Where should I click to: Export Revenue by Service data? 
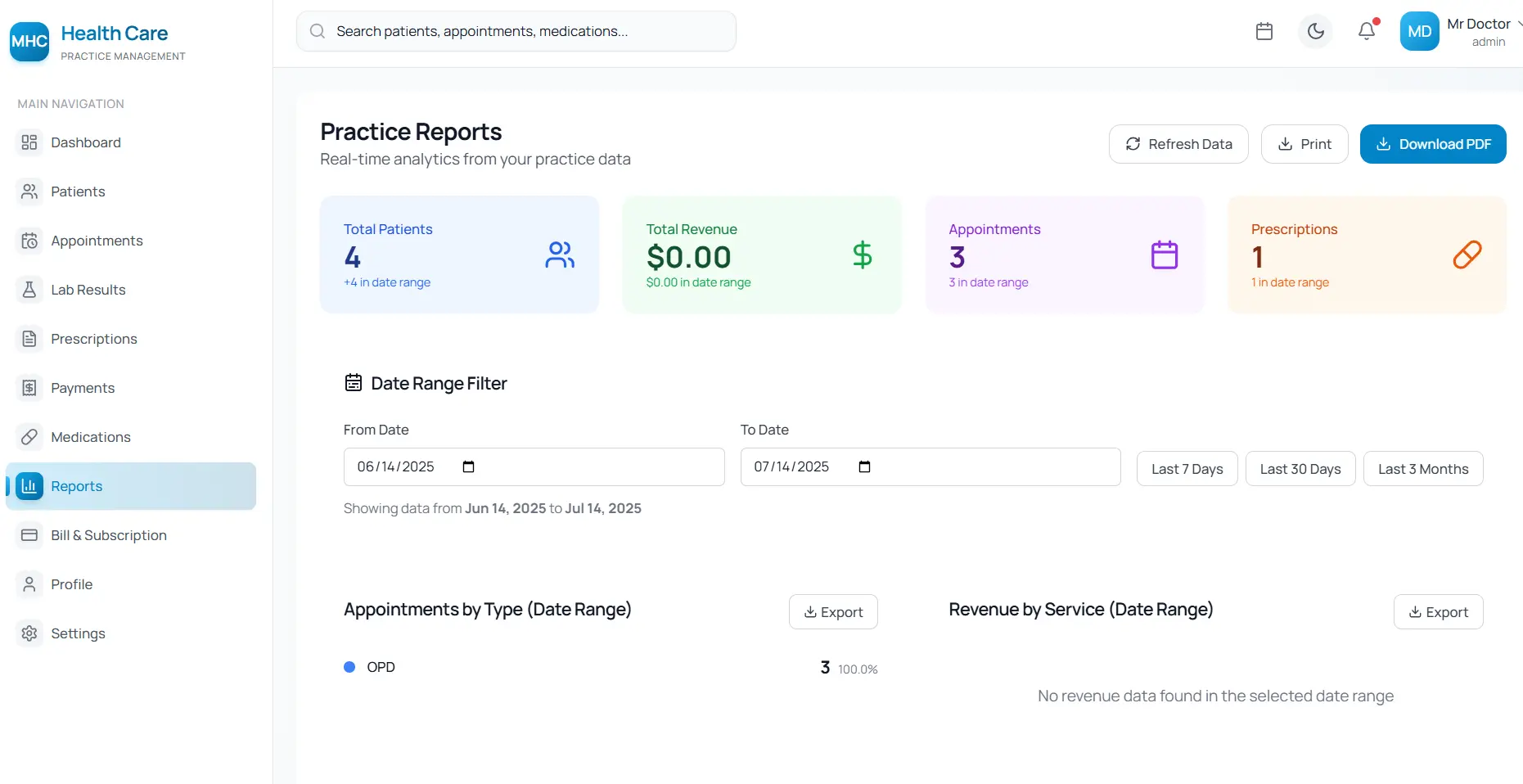(1439, 612)
